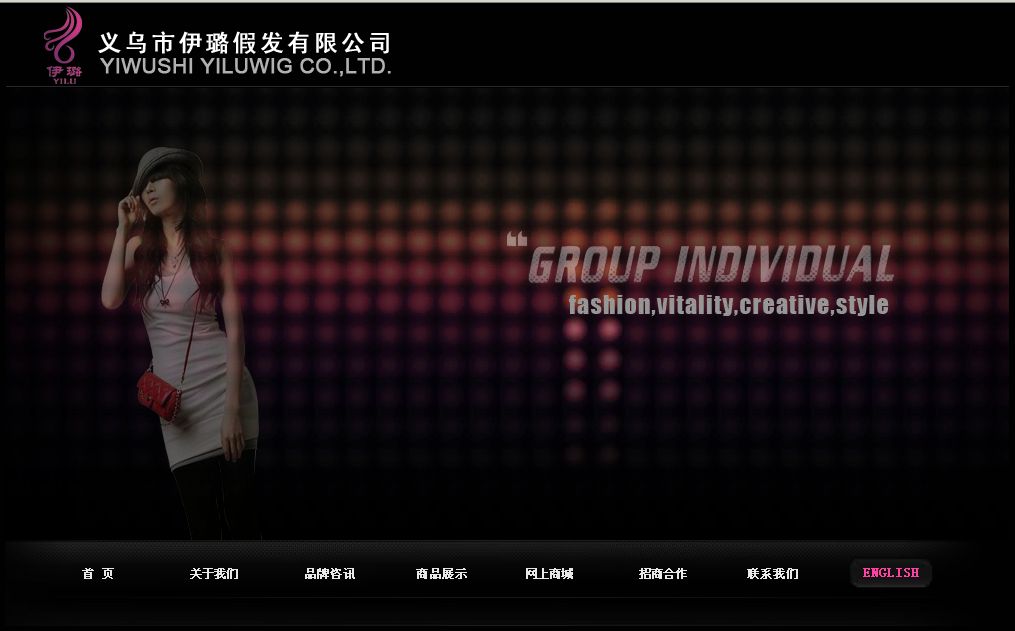1015x631 pixels.
Task: Open the 品牌咨讯 brand news page
Action: tap(330, 574)
